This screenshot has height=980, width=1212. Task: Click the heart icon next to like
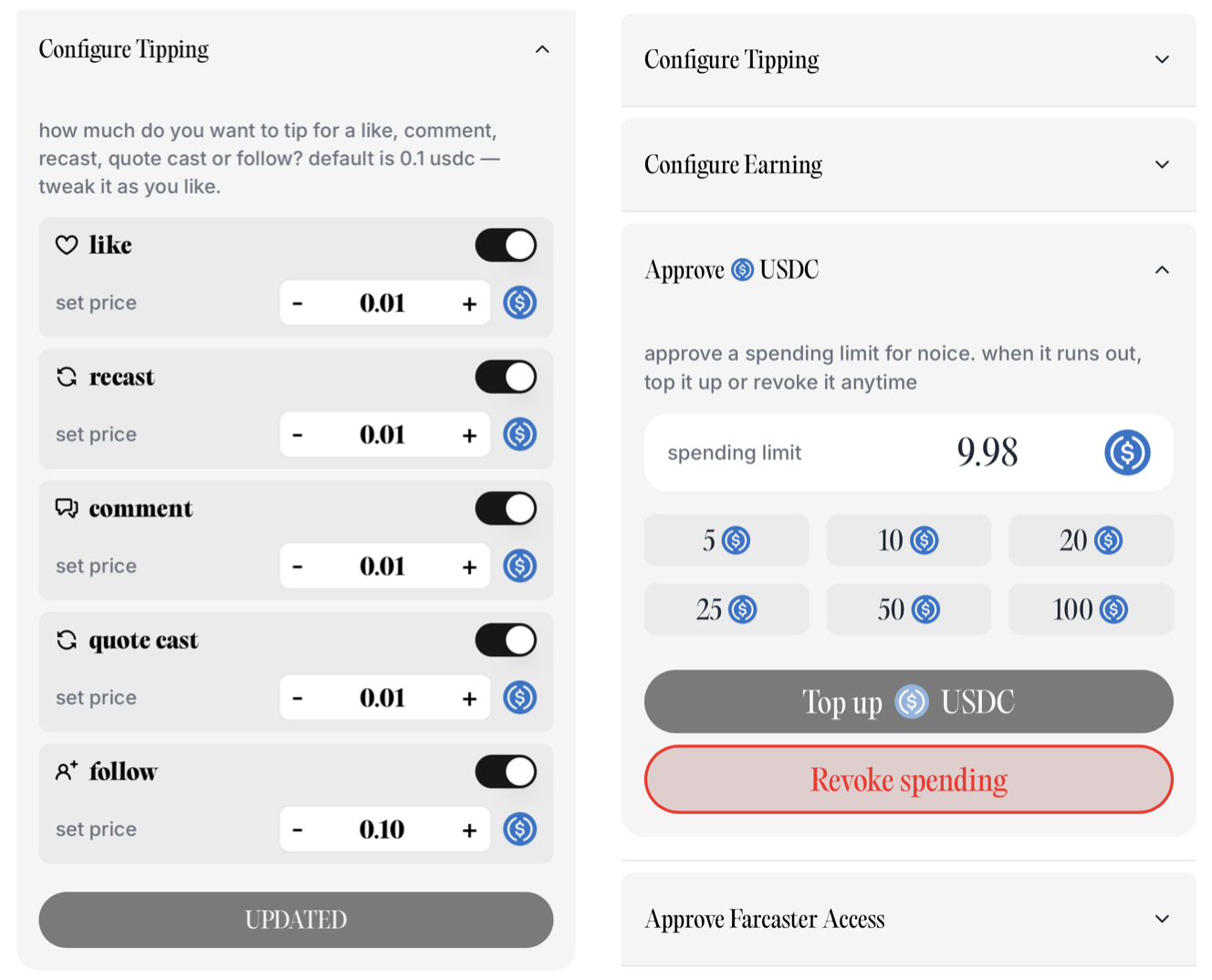pyautogui.click(x=67, y=245)
